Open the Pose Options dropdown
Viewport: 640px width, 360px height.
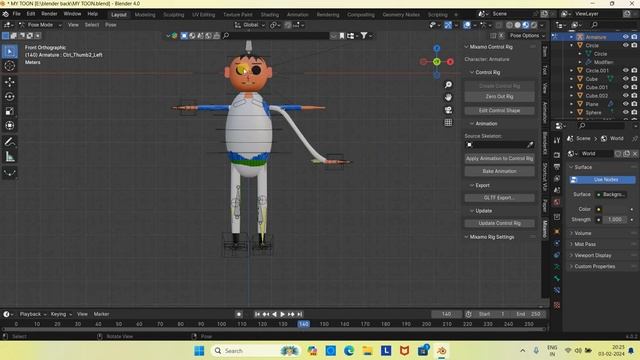tap(527, 36)
